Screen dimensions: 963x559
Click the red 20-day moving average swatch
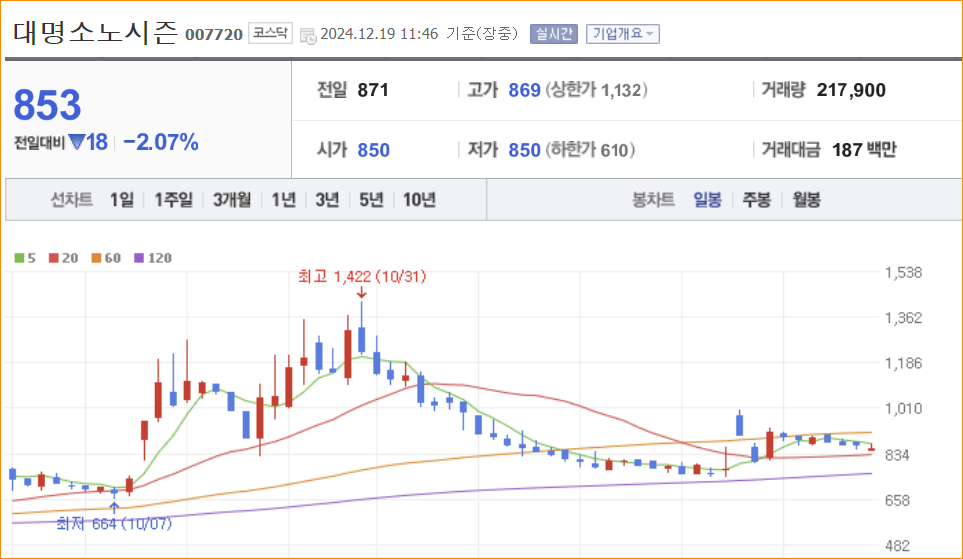point(54,258)
